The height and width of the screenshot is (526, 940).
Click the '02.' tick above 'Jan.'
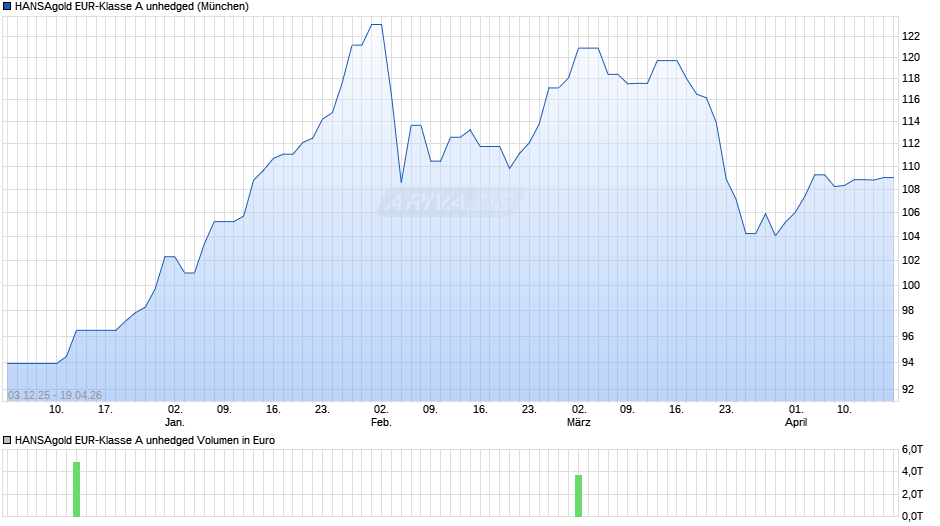coord(174,409)
